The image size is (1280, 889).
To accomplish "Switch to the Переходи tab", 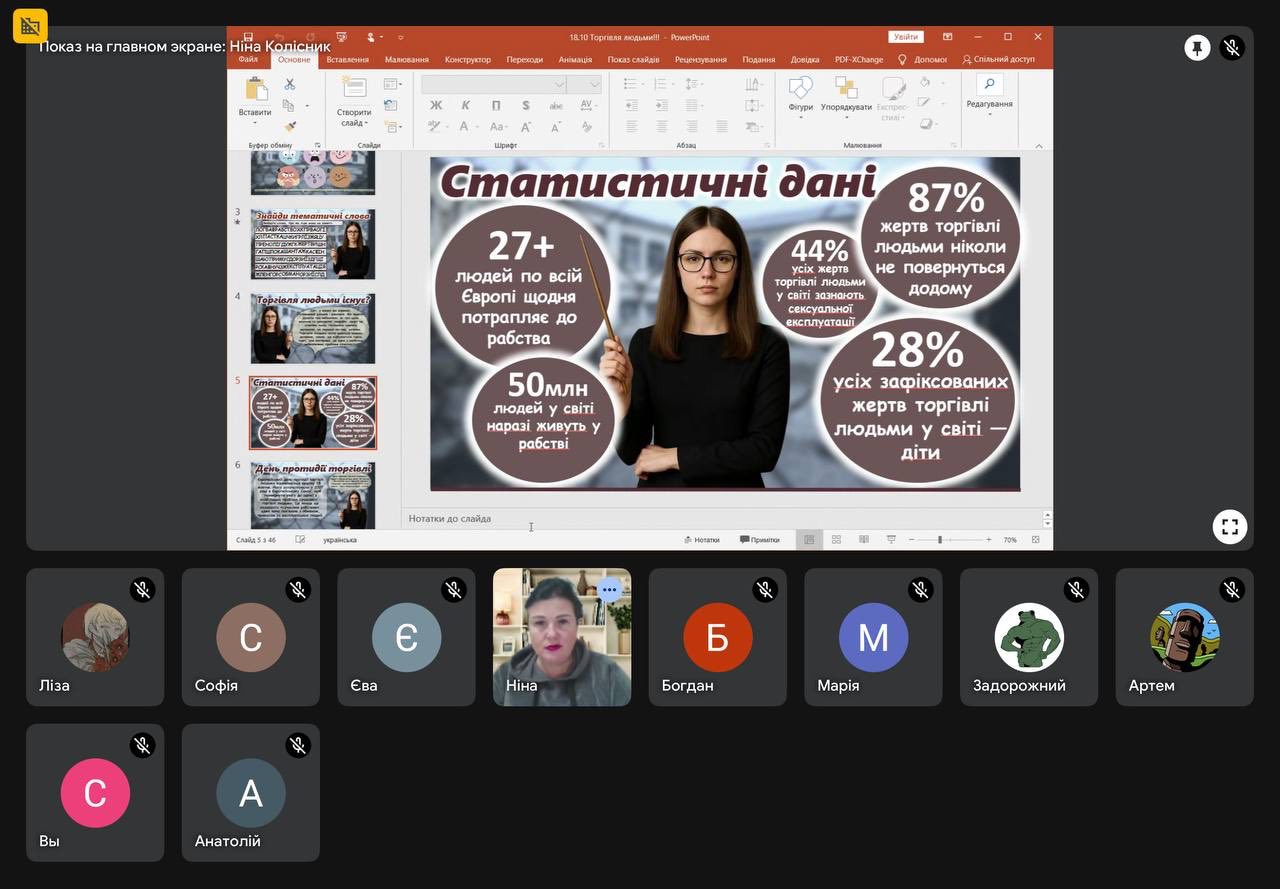I will pos(525,60).
